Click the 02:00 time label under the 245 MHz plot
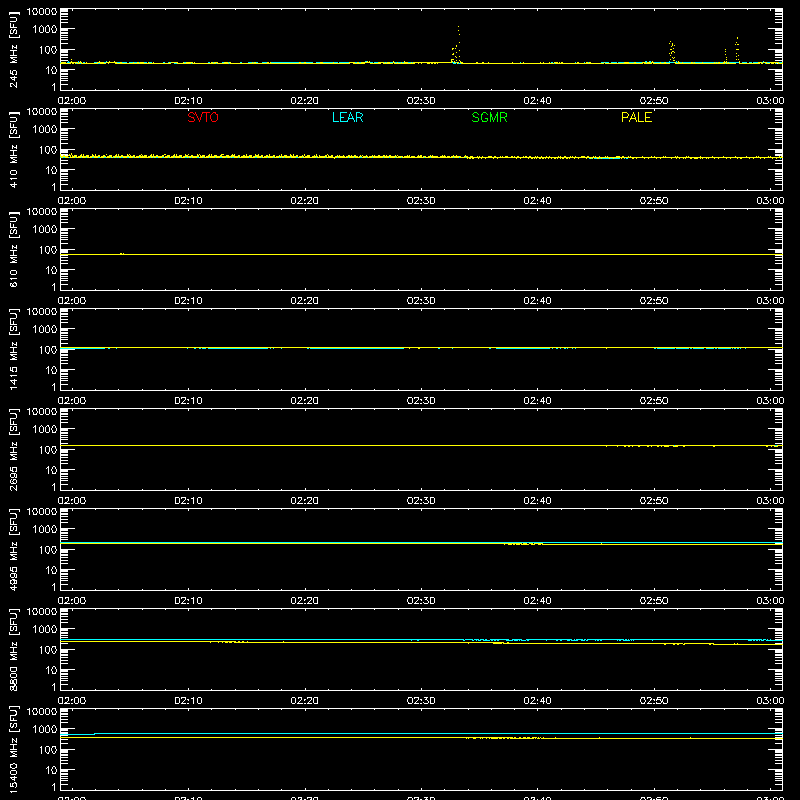 71,101
